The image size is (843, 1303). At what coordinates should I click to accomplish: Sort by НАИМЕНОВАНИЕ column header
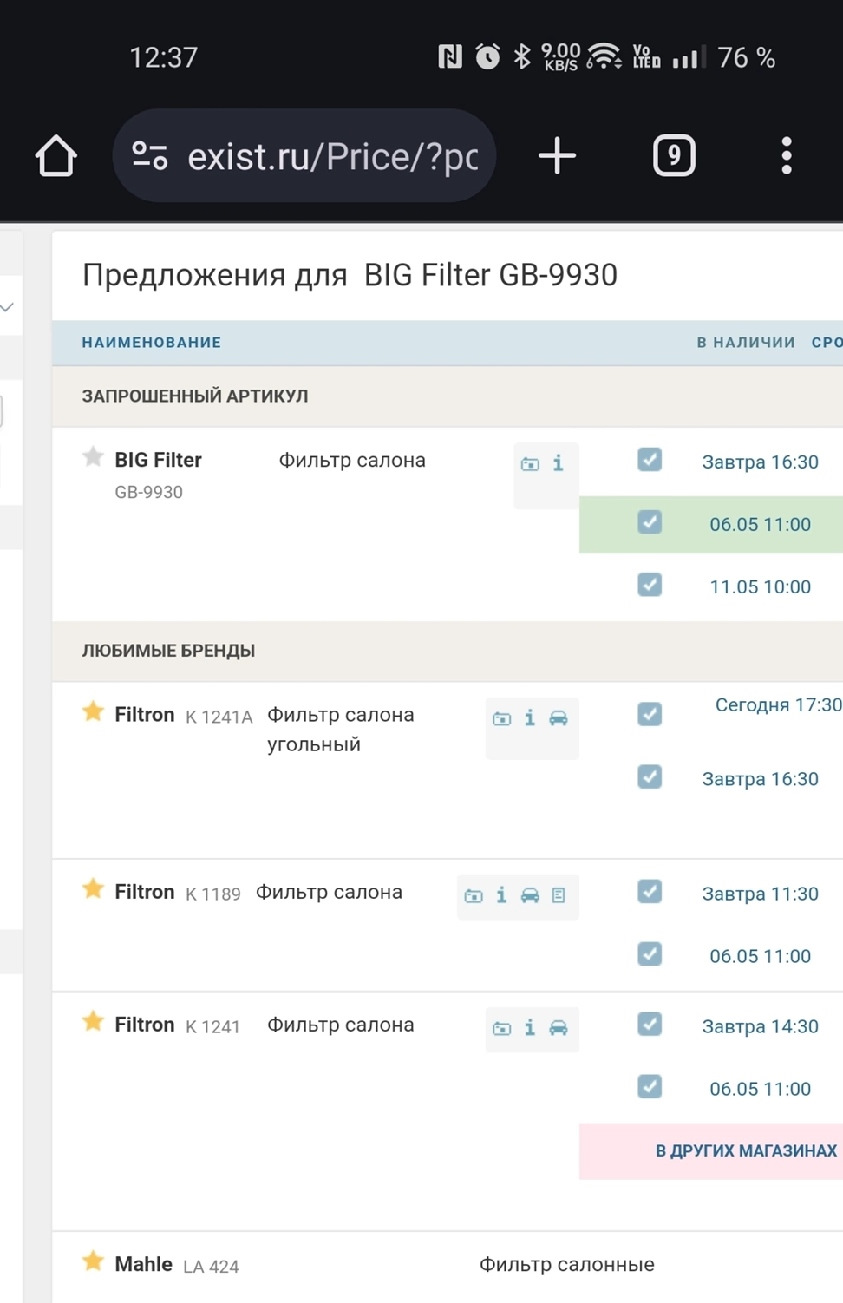tap(151, 342)
